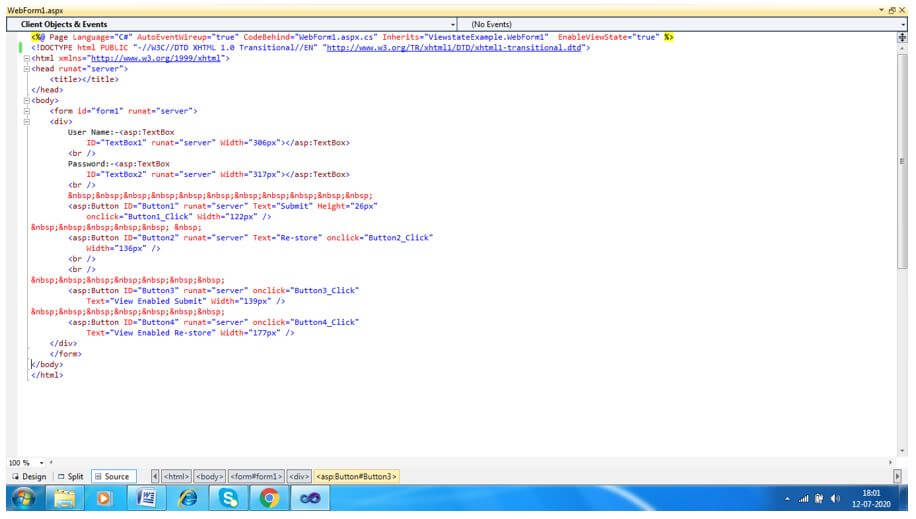Select the WebForm1.aspx document tab

pos(35,11)
